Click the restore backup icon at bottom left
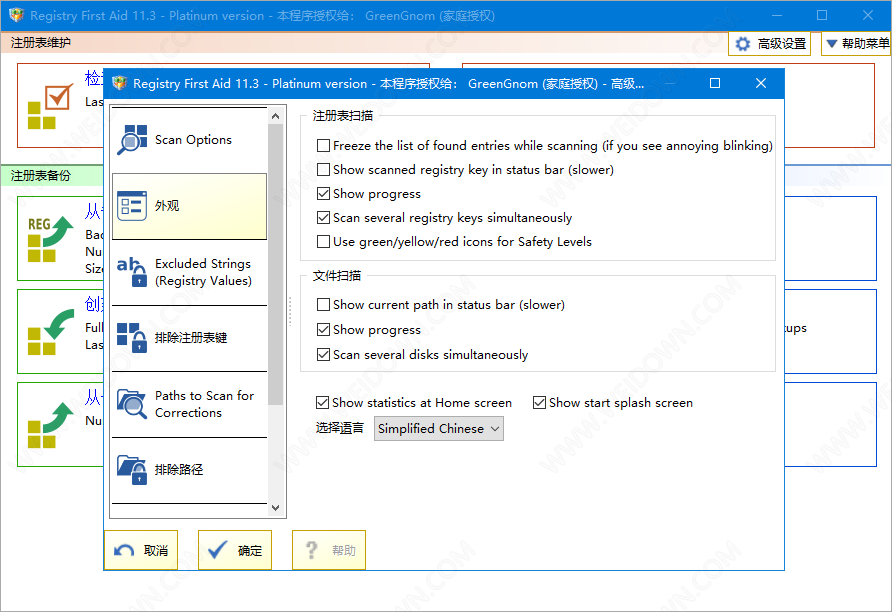Screen dimensions: 892x612 [51, 425]
